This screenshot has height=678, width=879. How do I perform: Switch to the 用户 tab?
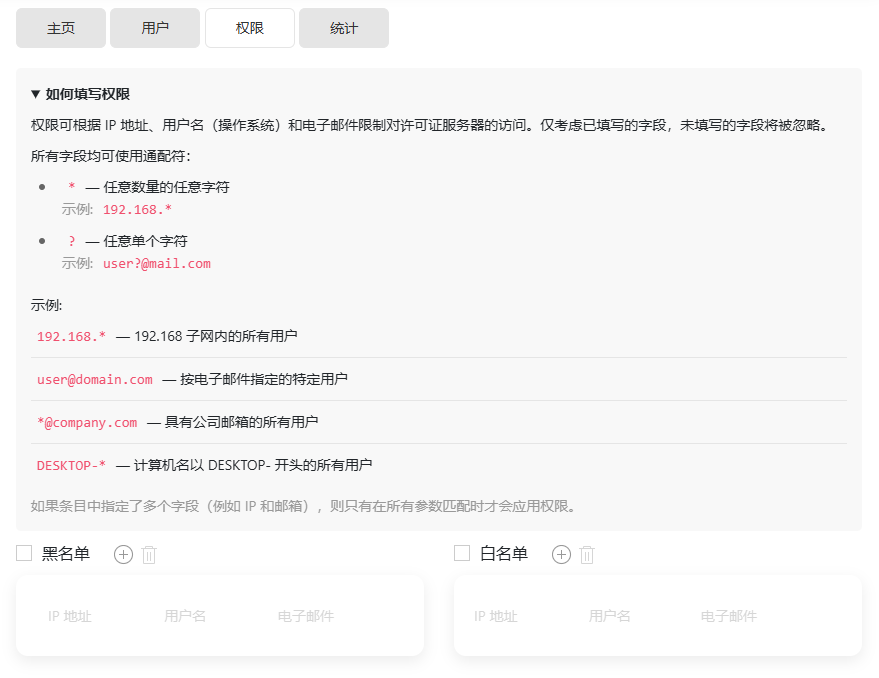click(x=155, y=28)
